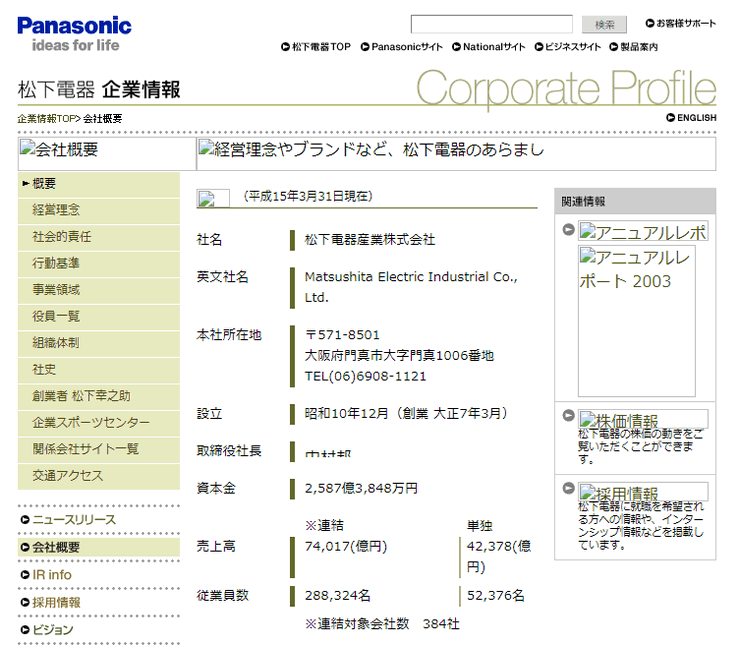Click Matsushita Electric Industrial Co., Ltd. text
740x645 pixels.
pos(411,287)
